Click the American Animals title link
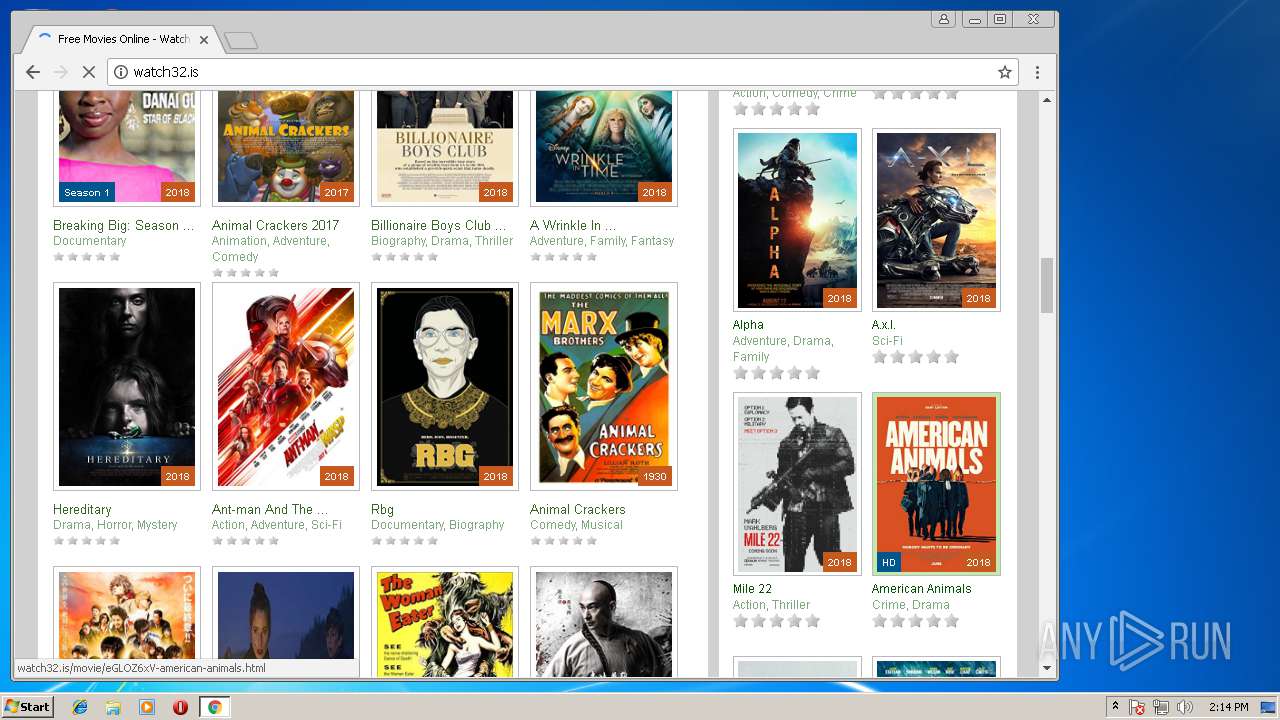This screenshot has width=1280, height=720. tap(921, 589)
